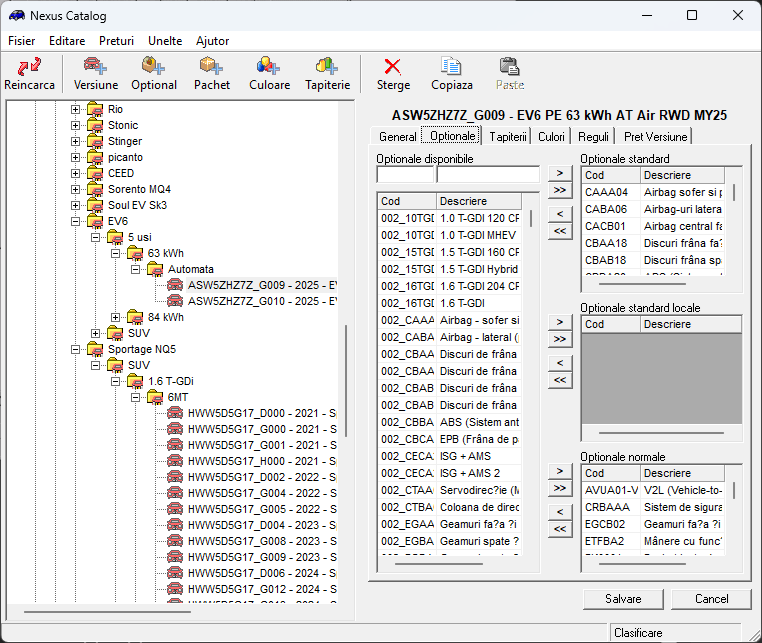
Task: Click the Sterge delete icon
Action: [393, 67]
